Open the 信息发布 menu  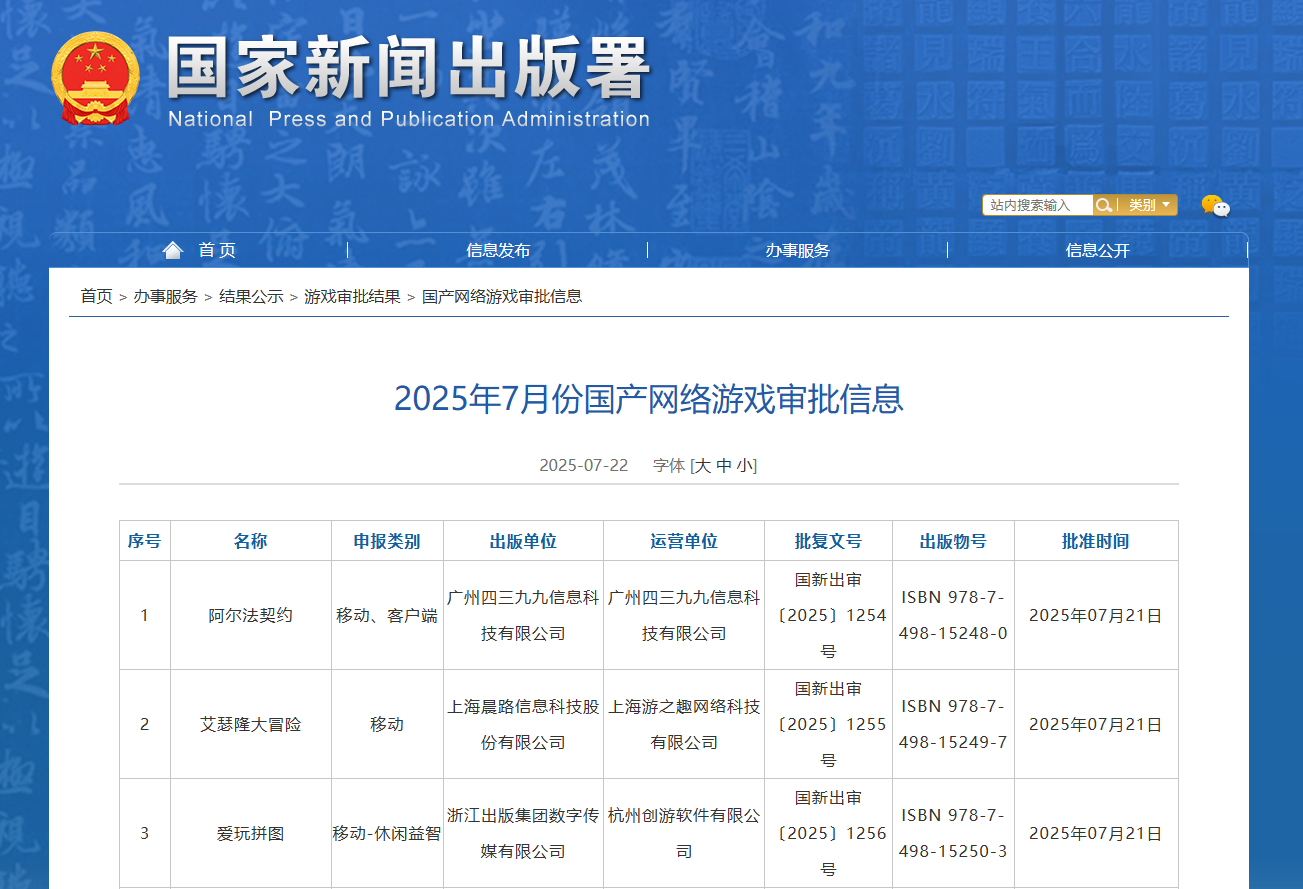point(498,250)
